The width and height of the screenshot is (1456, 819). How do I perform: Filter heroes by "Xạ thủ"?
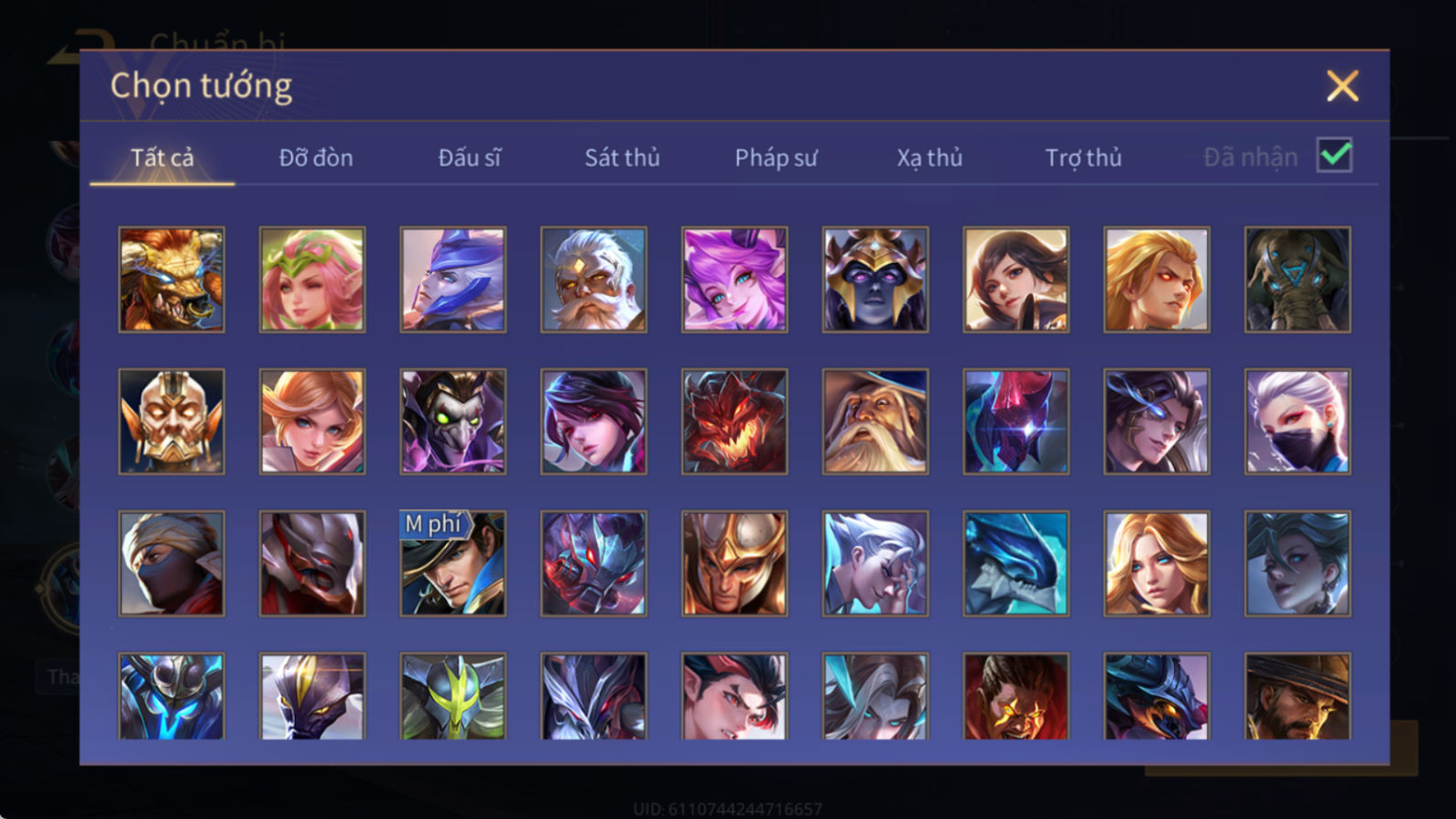click(929, 158)
